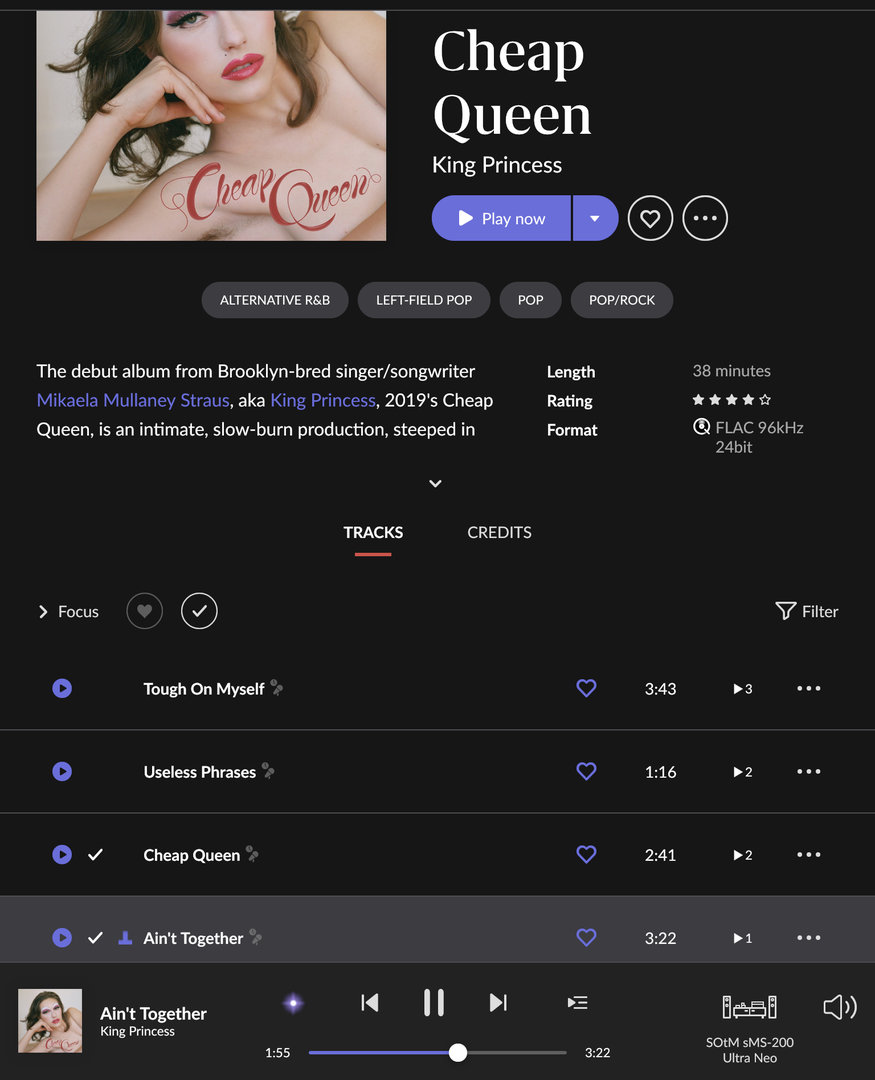Click the Roon Radio sparkle icon
This screenshot has height=1080, width=875.
click(294, 1003)
